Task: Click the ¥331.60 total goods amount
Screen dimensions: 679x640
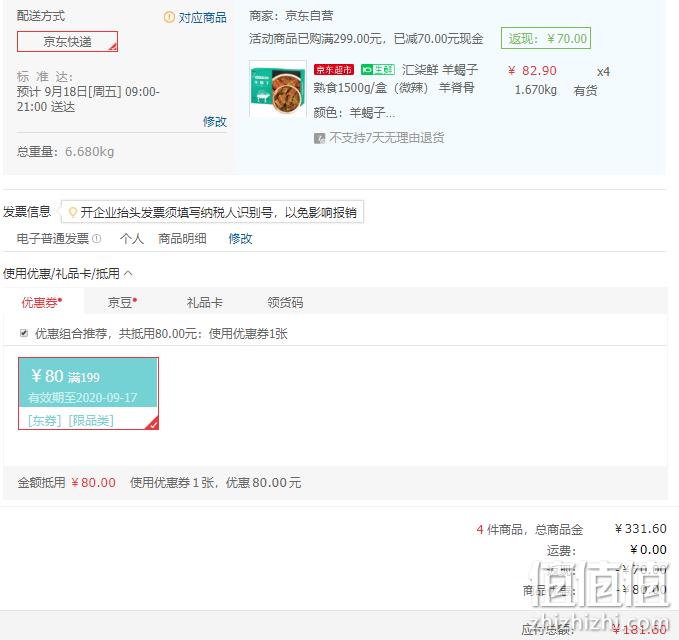Action: click(x=640, y=528)
